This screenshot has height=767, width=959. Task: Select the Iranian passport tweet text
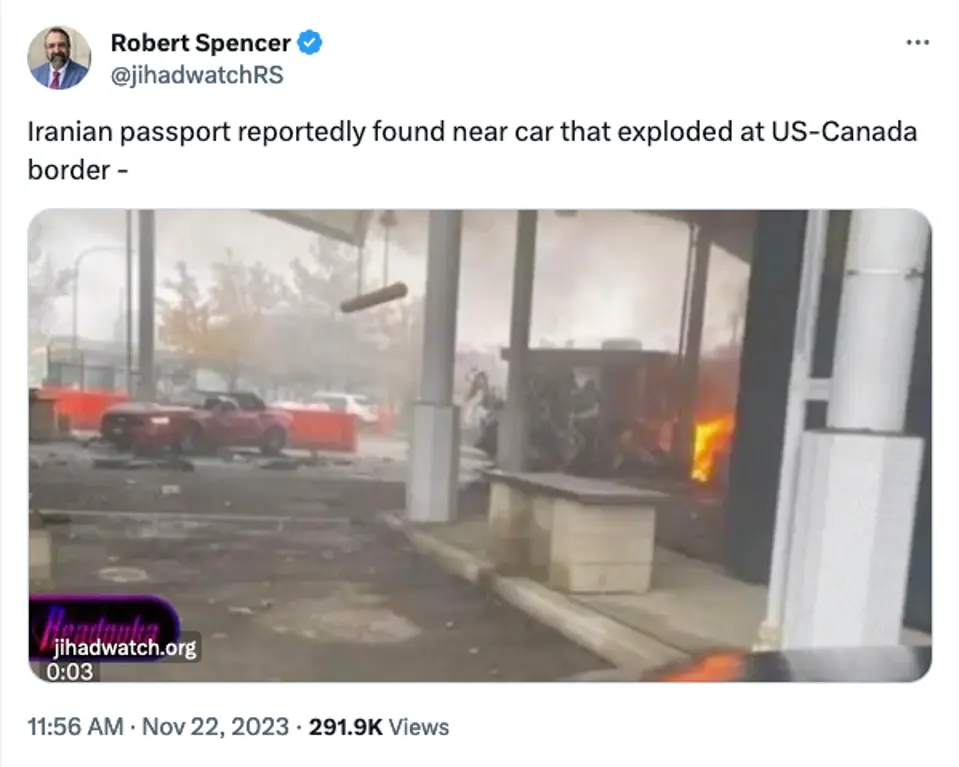(x=472, y=150)
